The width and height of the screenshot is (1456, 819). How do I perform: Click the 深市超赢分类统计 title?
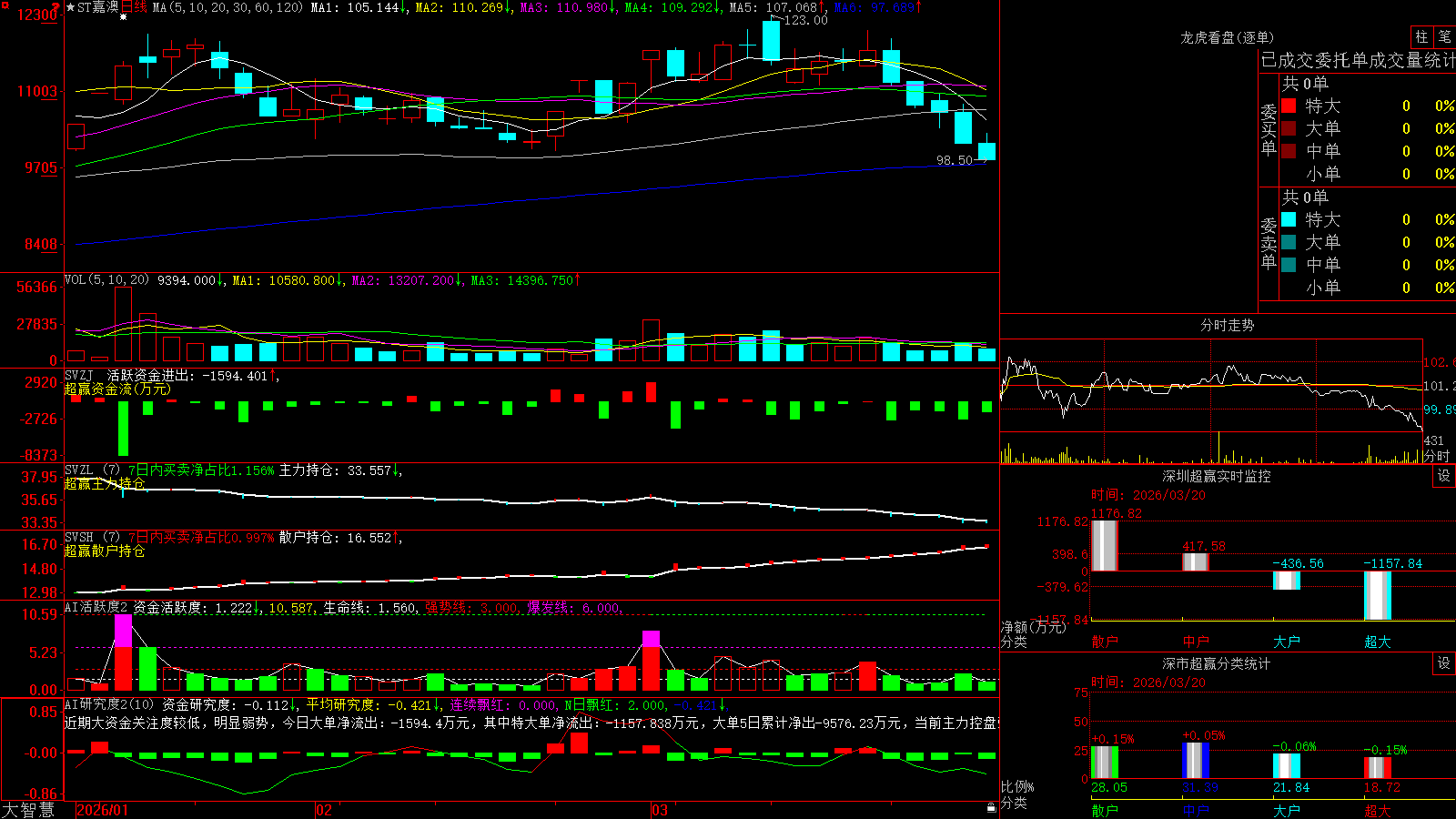tap(1216, 663)
